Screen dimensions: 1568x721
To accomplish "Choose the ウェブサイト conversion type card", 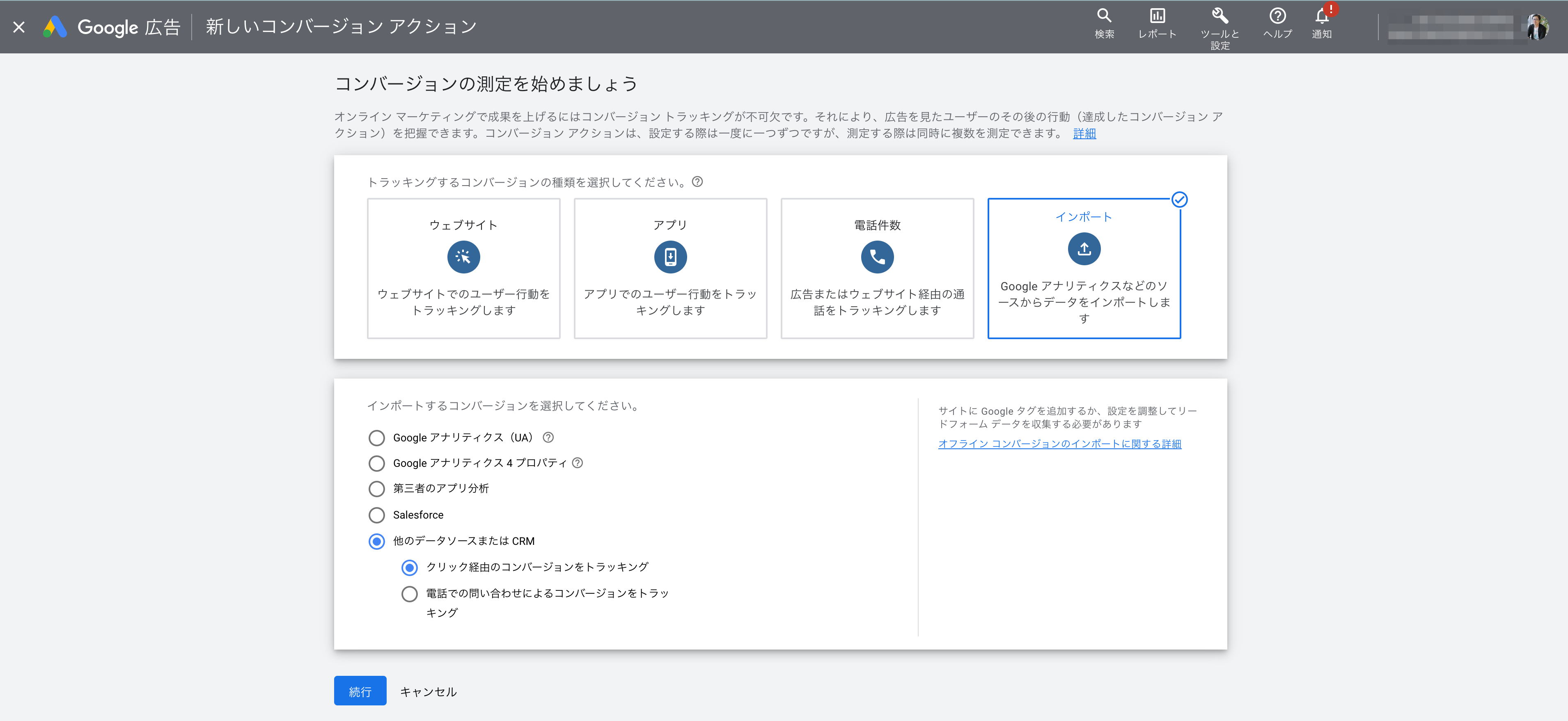I will (463, 268).
